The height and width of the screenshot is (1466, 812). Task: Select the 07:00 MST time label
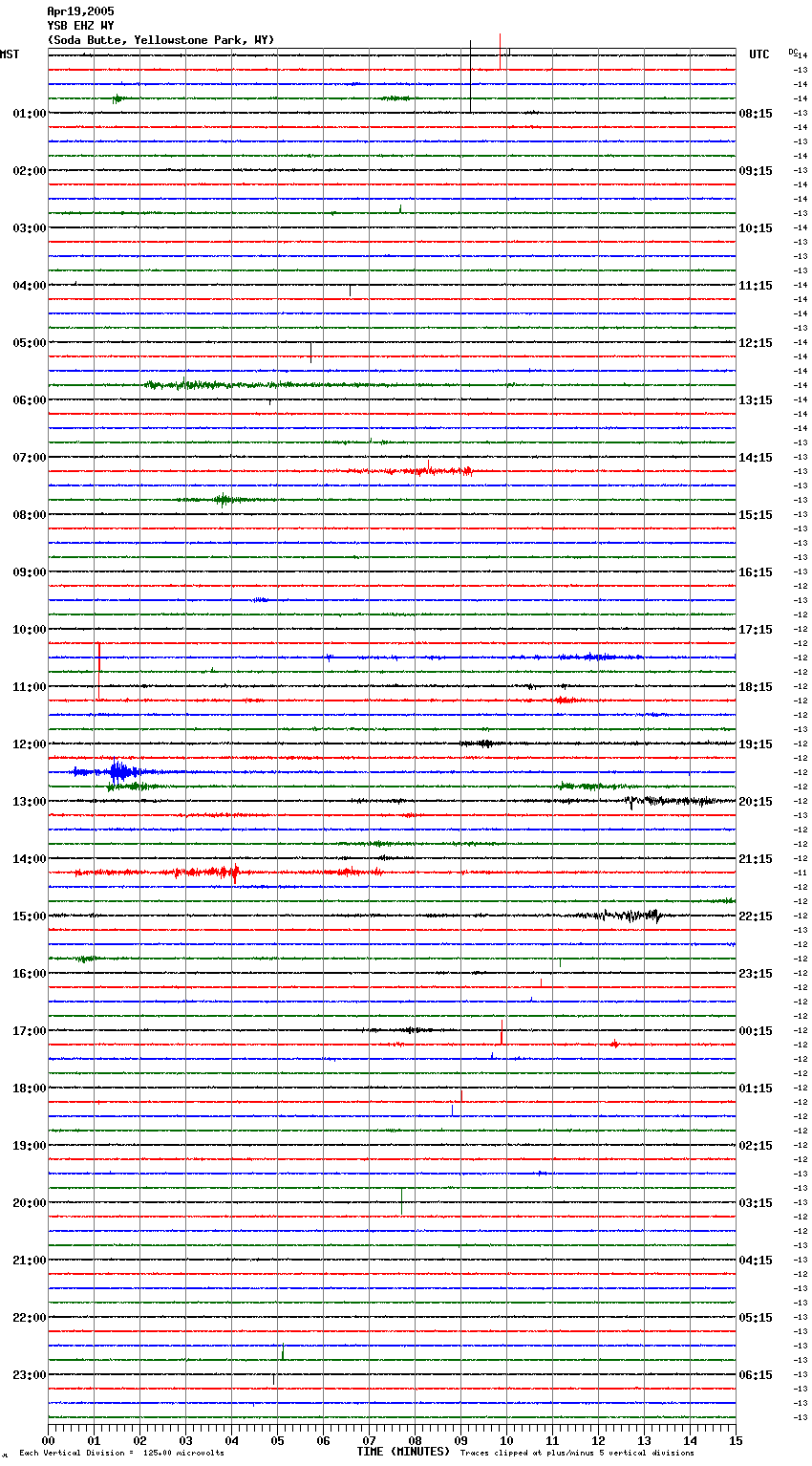pos(30,458)
